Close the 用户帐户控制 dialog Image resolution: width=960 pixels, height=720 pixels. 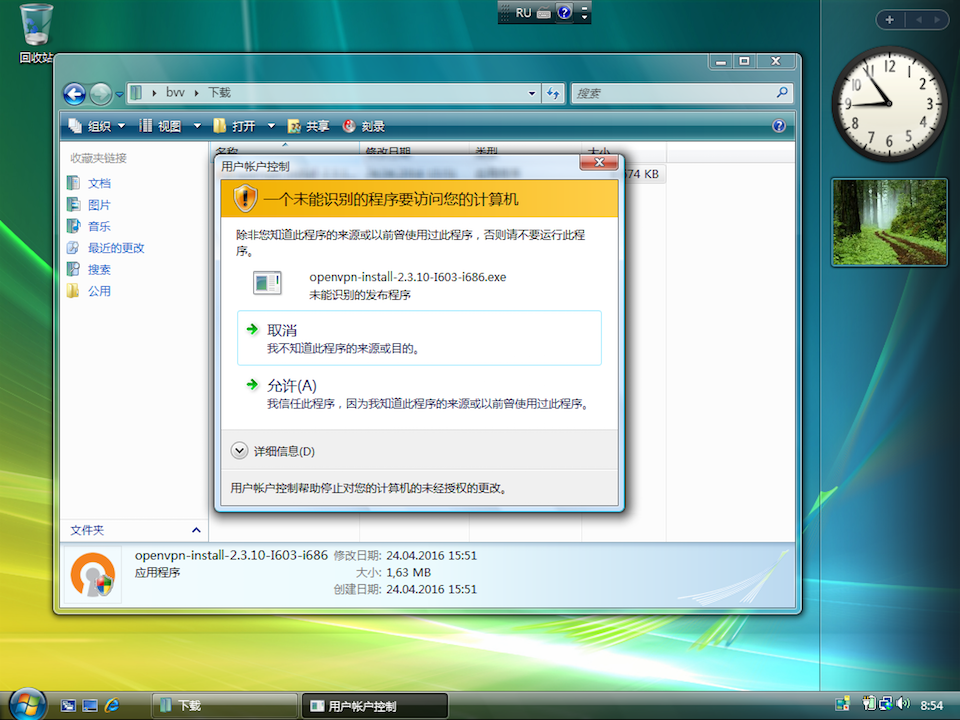coord(598,162)
